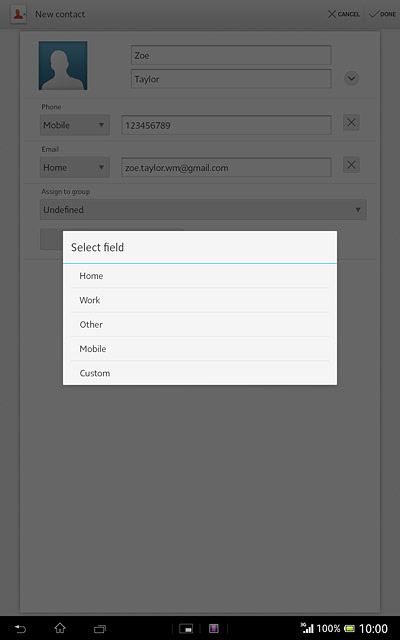Tap Cancel to discard the new contact
The height and width of the screenshot is (640, 400).
pyautogui.click(x=344, y=14)
